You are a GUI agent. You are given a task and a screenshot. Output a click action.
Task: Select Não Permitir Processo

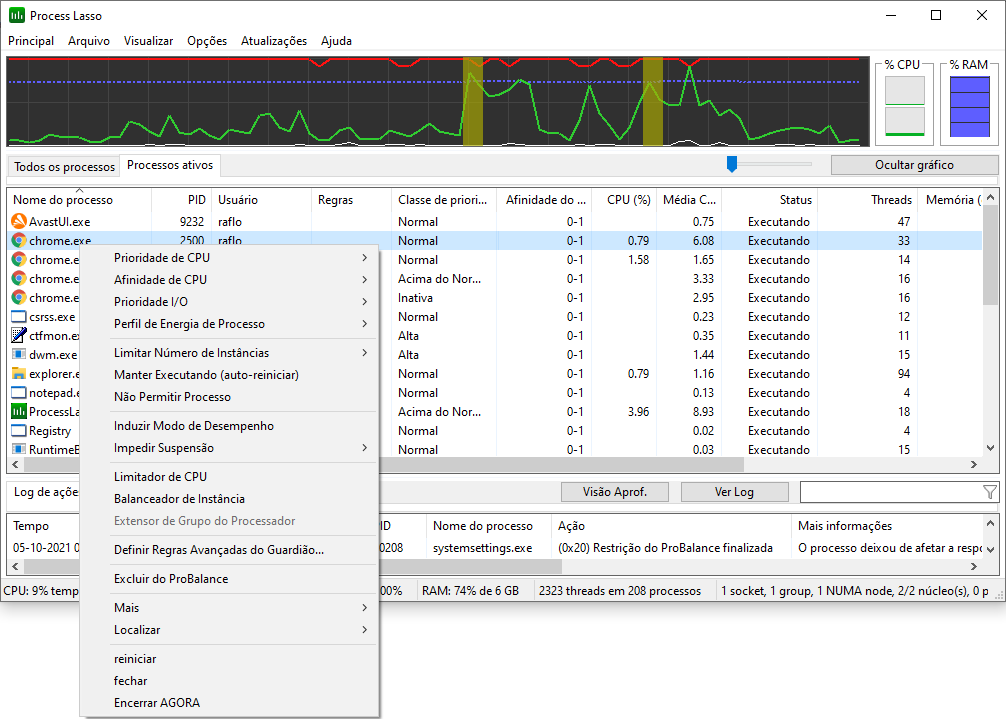(x=173, y=397)
